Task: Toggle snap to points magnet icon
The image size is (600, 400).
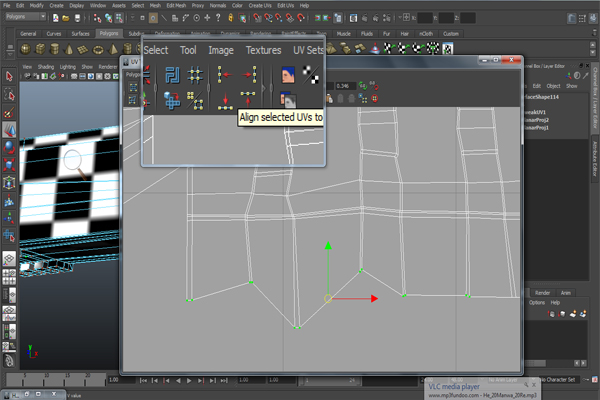Action: click(279, 18)
